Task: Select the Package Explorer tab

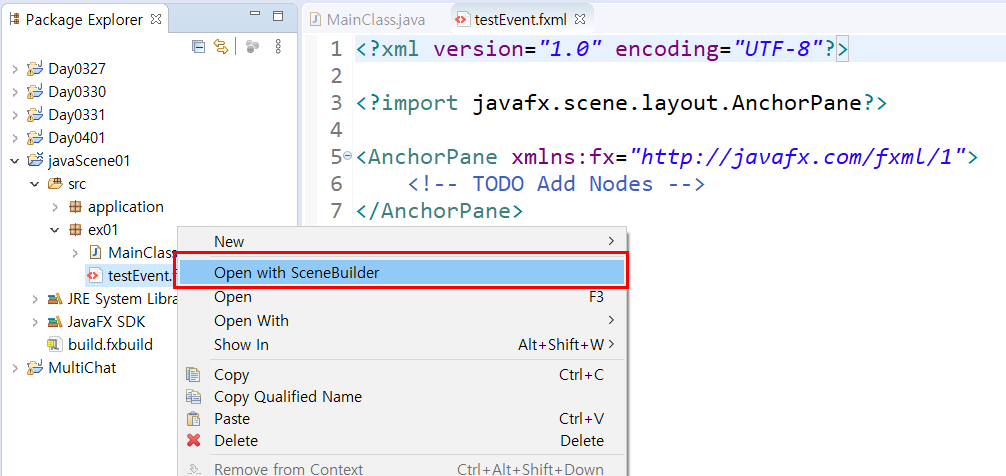Action: click(x=84, y=20)
